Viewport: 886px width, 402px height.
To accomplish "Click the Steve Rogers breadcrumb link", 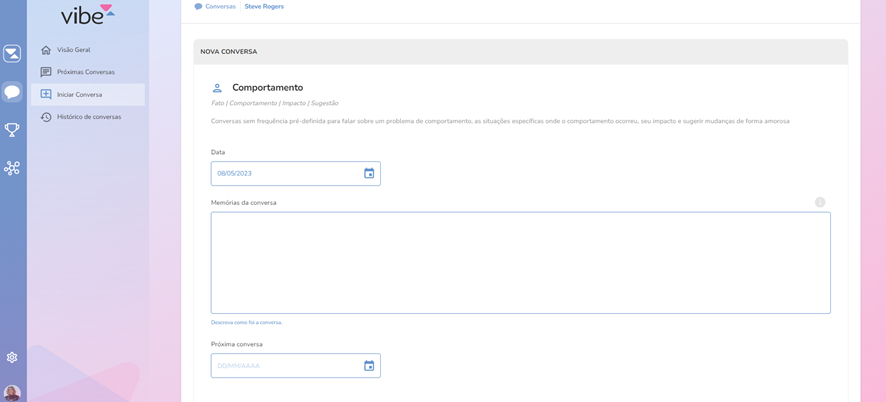I will click(x=264, y=7).
